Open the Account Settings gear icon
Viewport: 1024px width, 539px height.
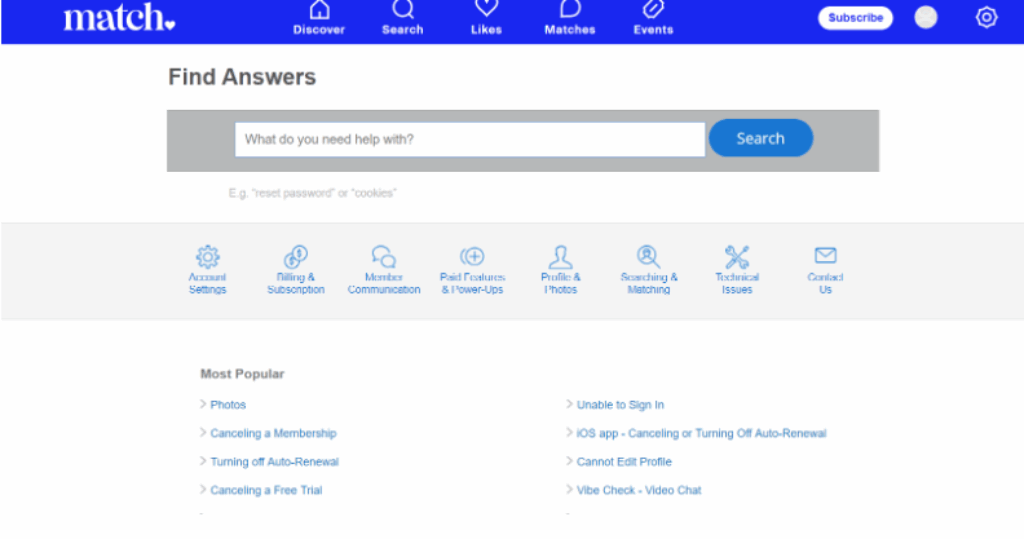207,257
